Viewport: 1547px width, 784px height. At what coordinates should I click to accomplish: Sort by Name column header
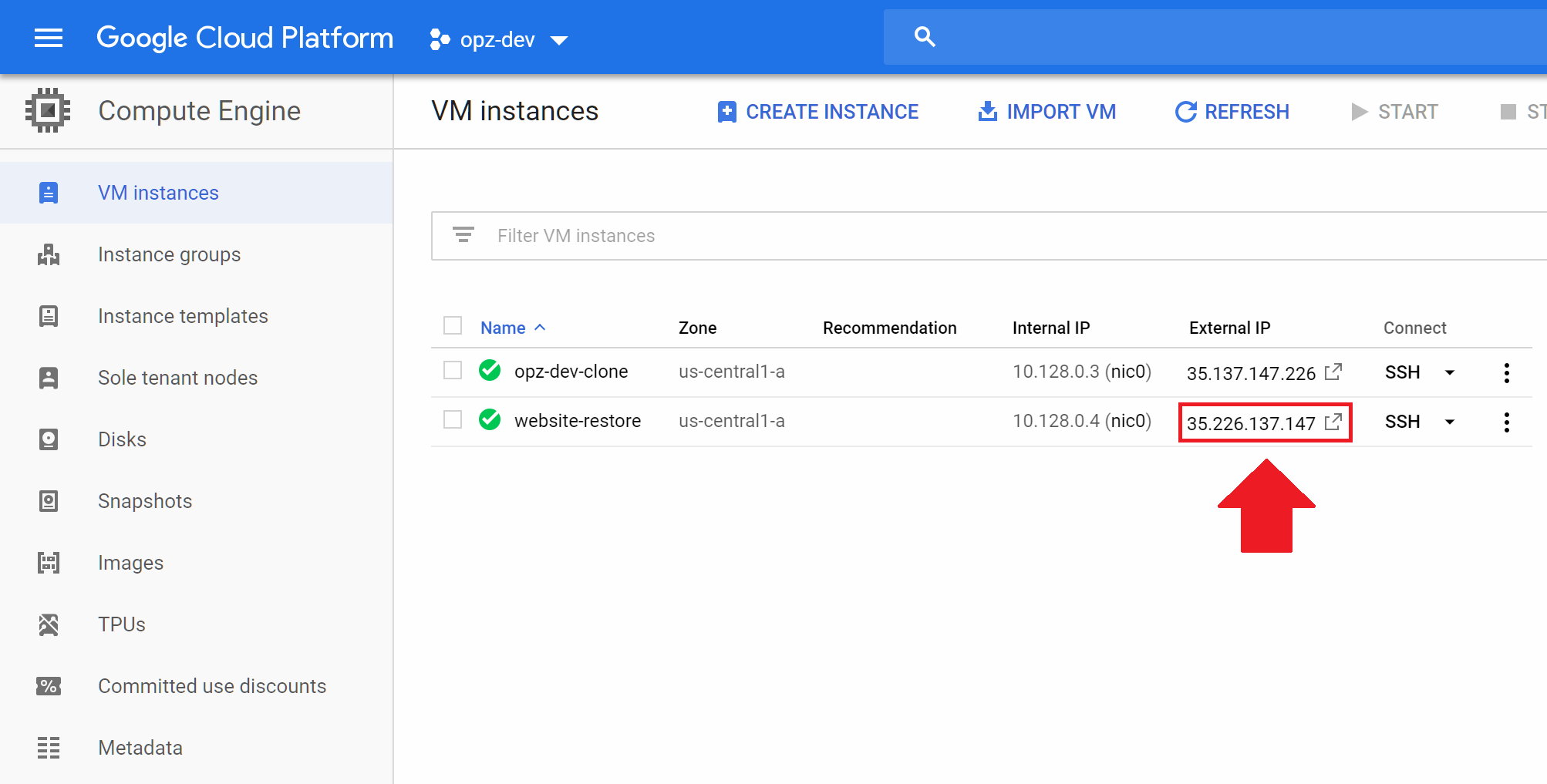point(503,328)
